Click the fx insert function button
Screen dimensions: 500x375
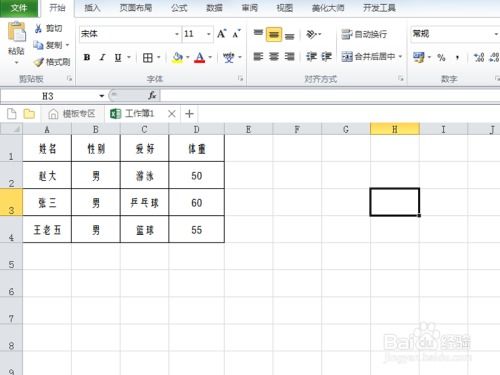pyautogui.click(x=152, y=96)
